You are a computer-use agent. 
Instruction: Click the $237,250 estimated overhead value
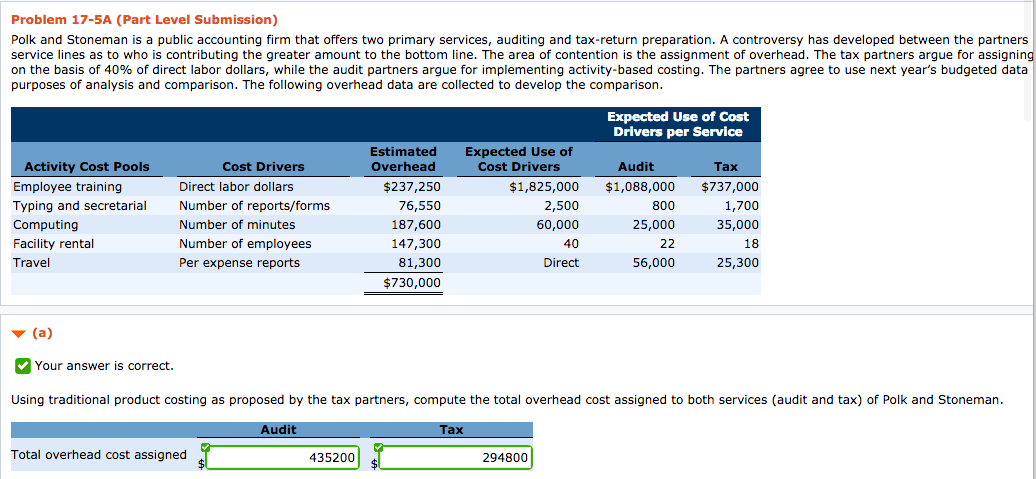click(412, 187)
